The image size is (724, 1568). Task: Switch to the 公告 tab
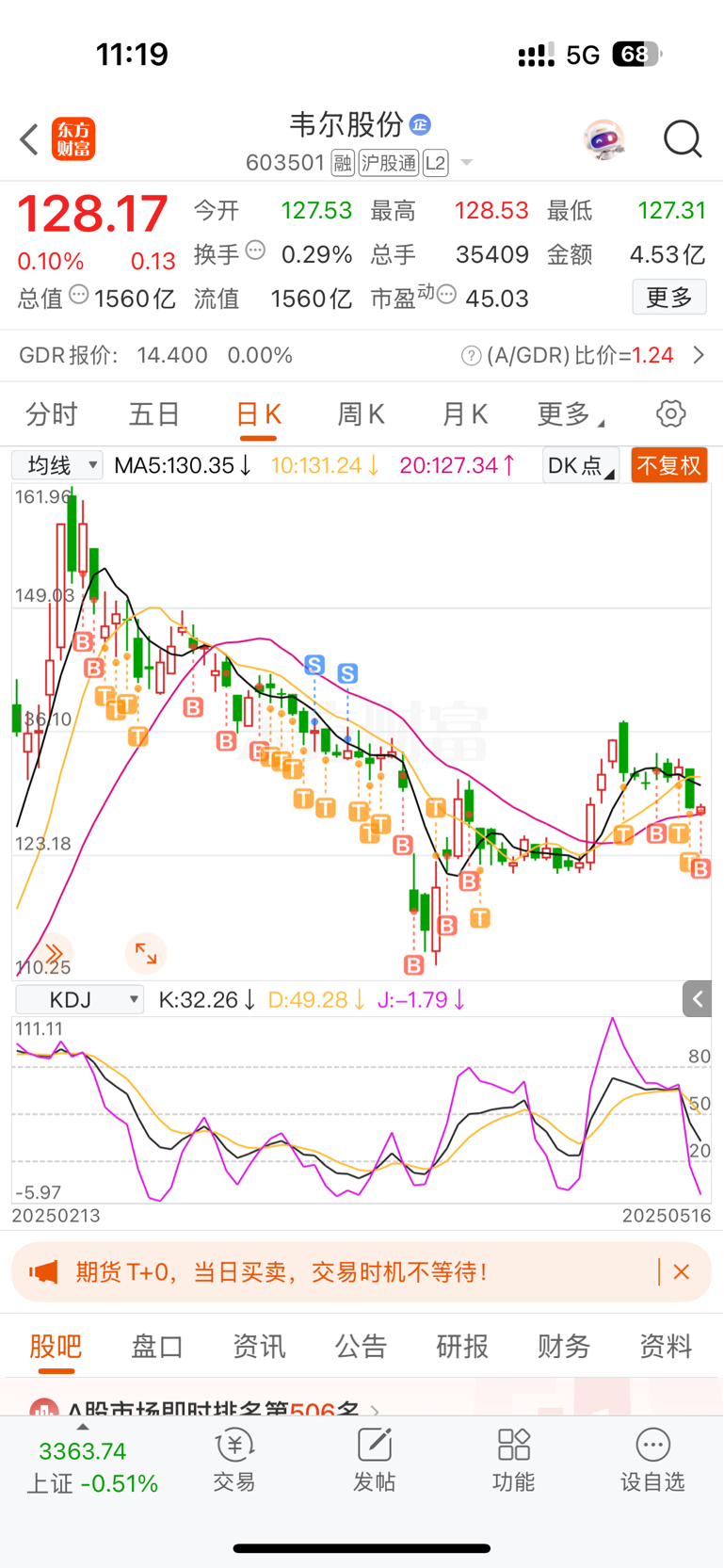click(x=361, y=1346)
